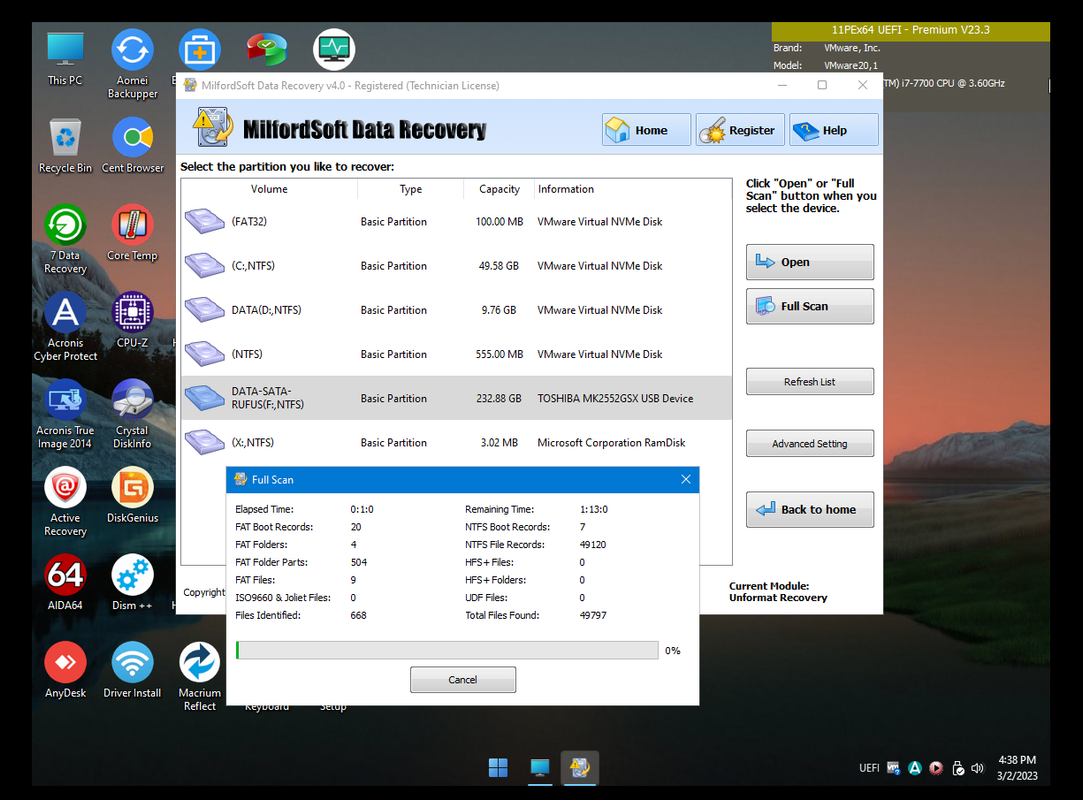Select the (NTFS) 555.00 MB partition
Viewport: 1083px width, 800px height.
tap(457, 354)
